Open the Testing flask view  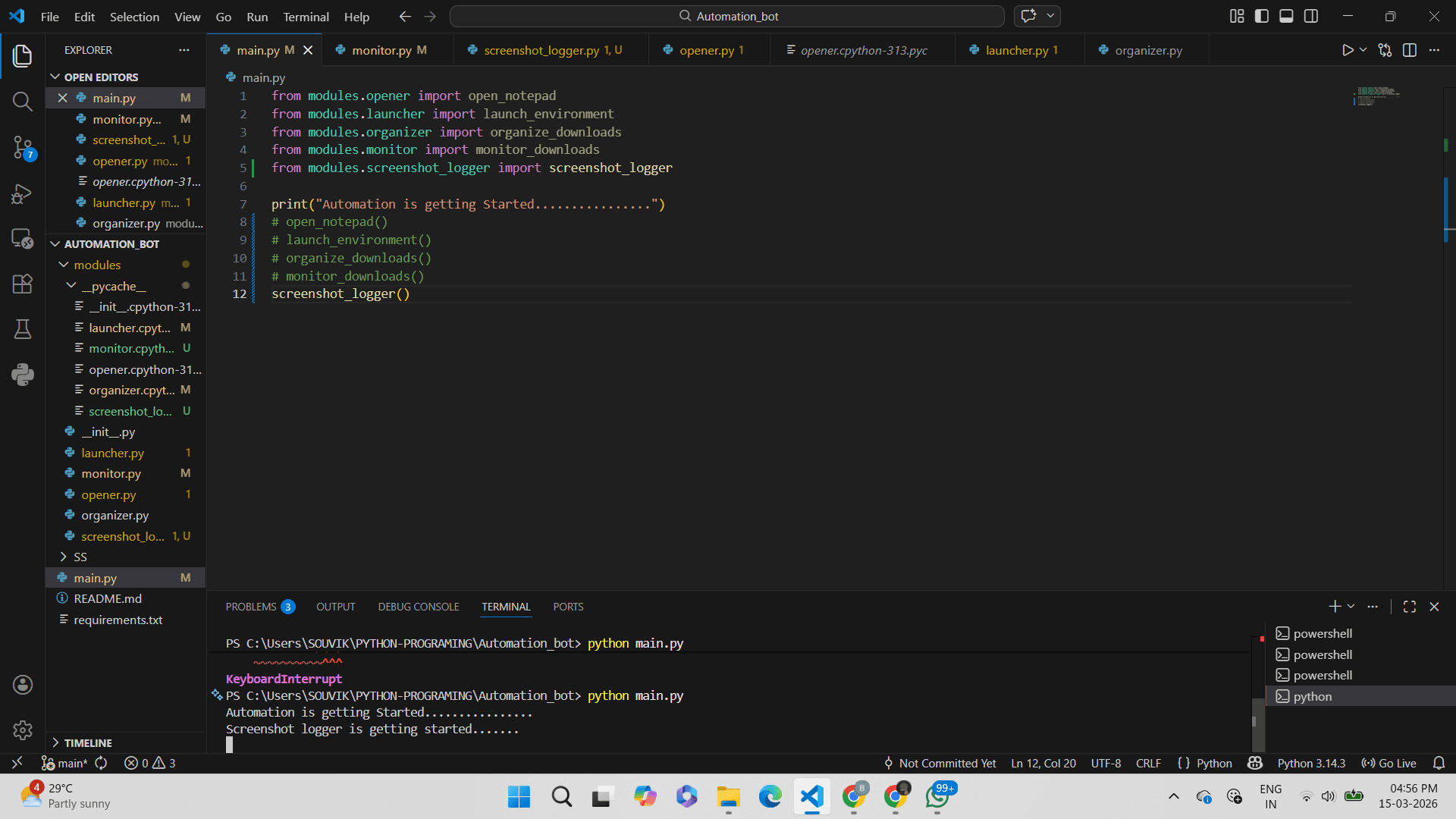click(23, 329)
